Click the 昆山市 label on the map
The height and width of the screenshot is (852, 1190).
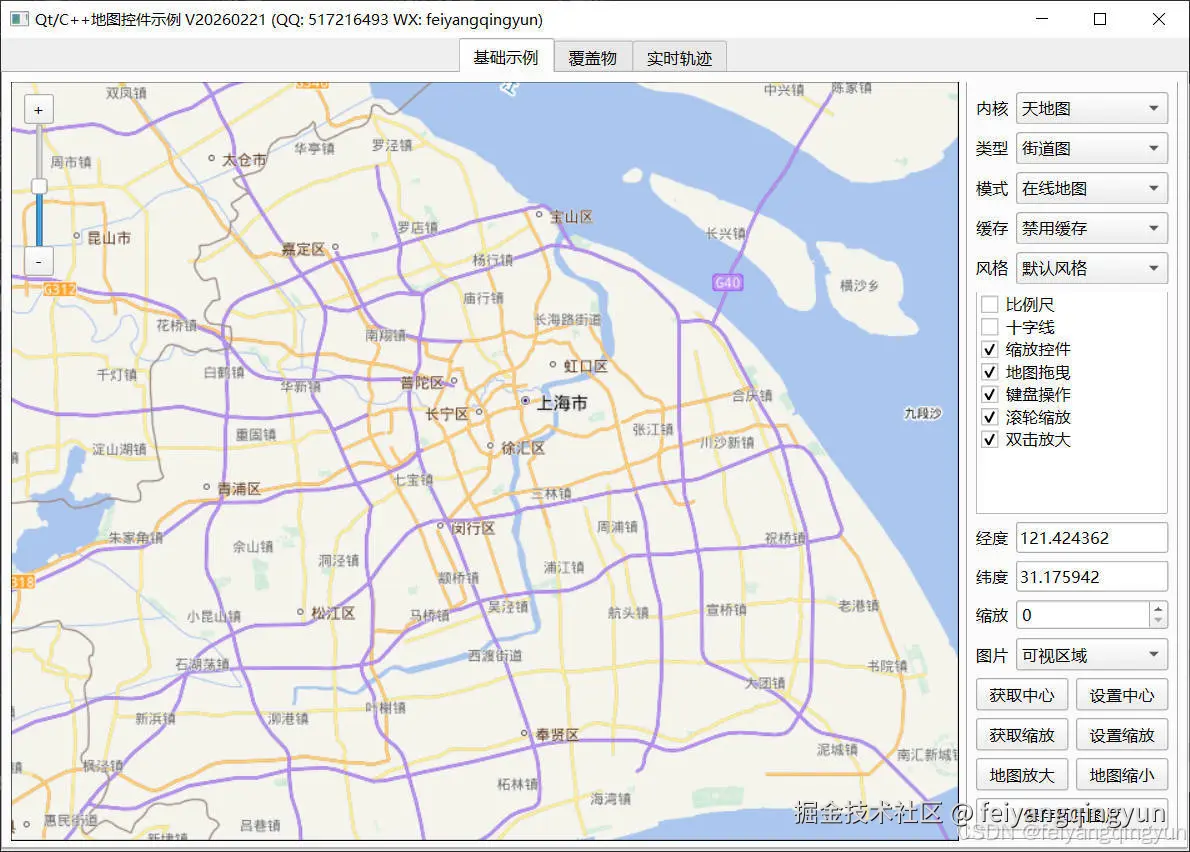click(109, 238)
